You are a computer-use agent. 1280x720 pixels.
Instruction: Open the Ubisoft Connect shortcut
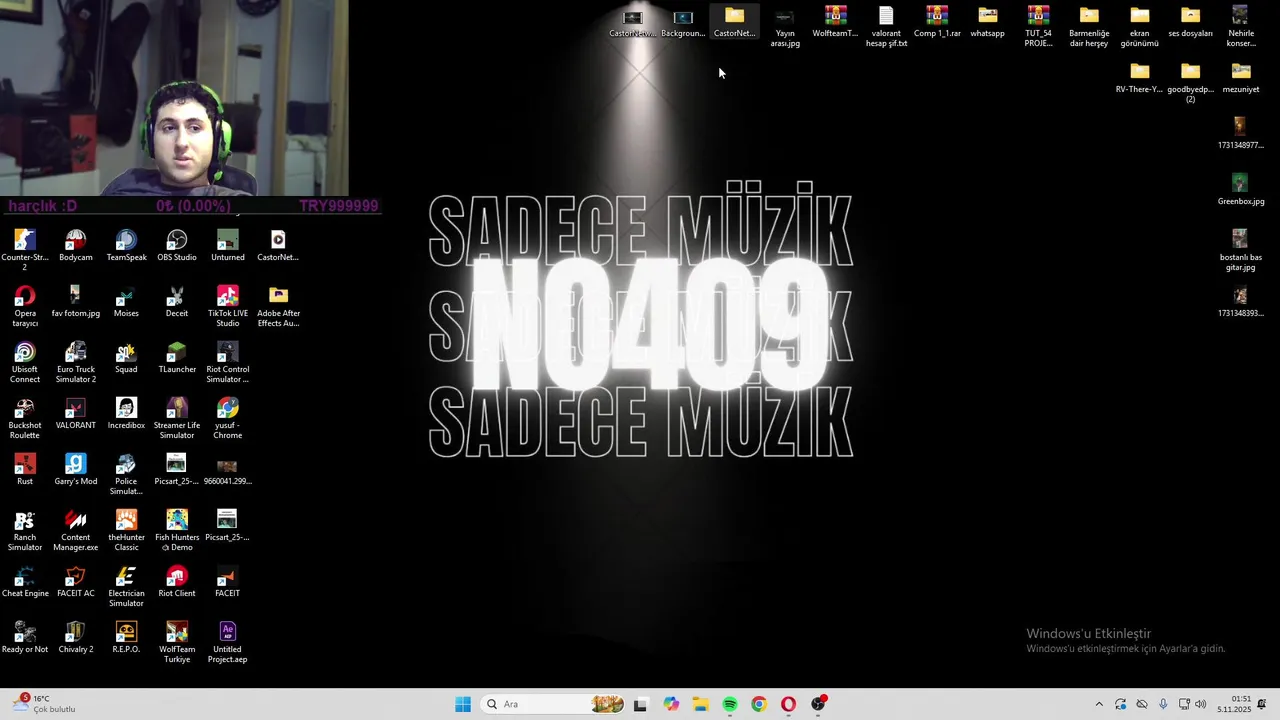(25, 362)
